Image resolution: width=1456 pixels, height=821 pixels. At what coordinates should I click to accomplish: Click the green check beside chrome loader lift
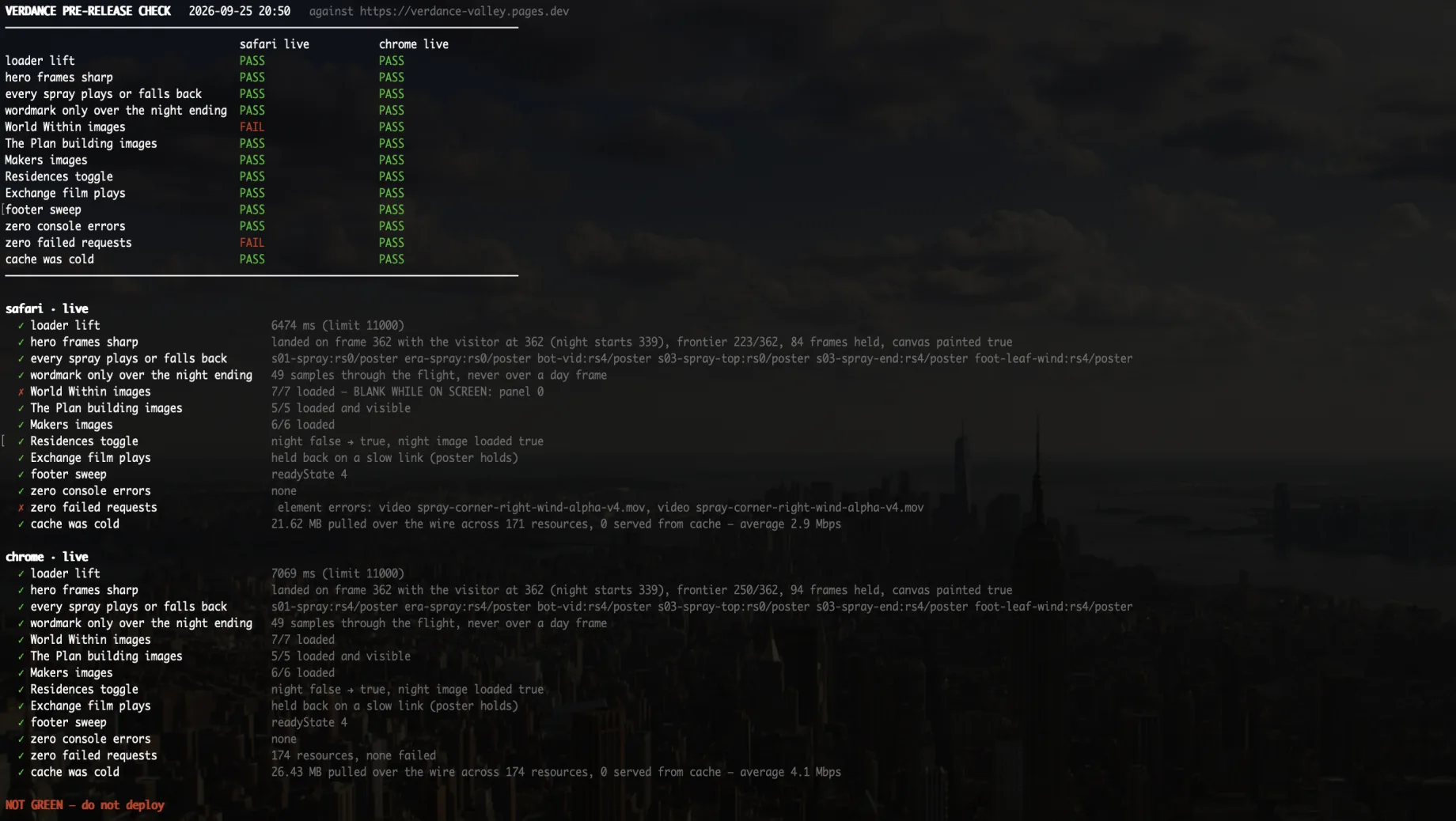tap(21, 573)
